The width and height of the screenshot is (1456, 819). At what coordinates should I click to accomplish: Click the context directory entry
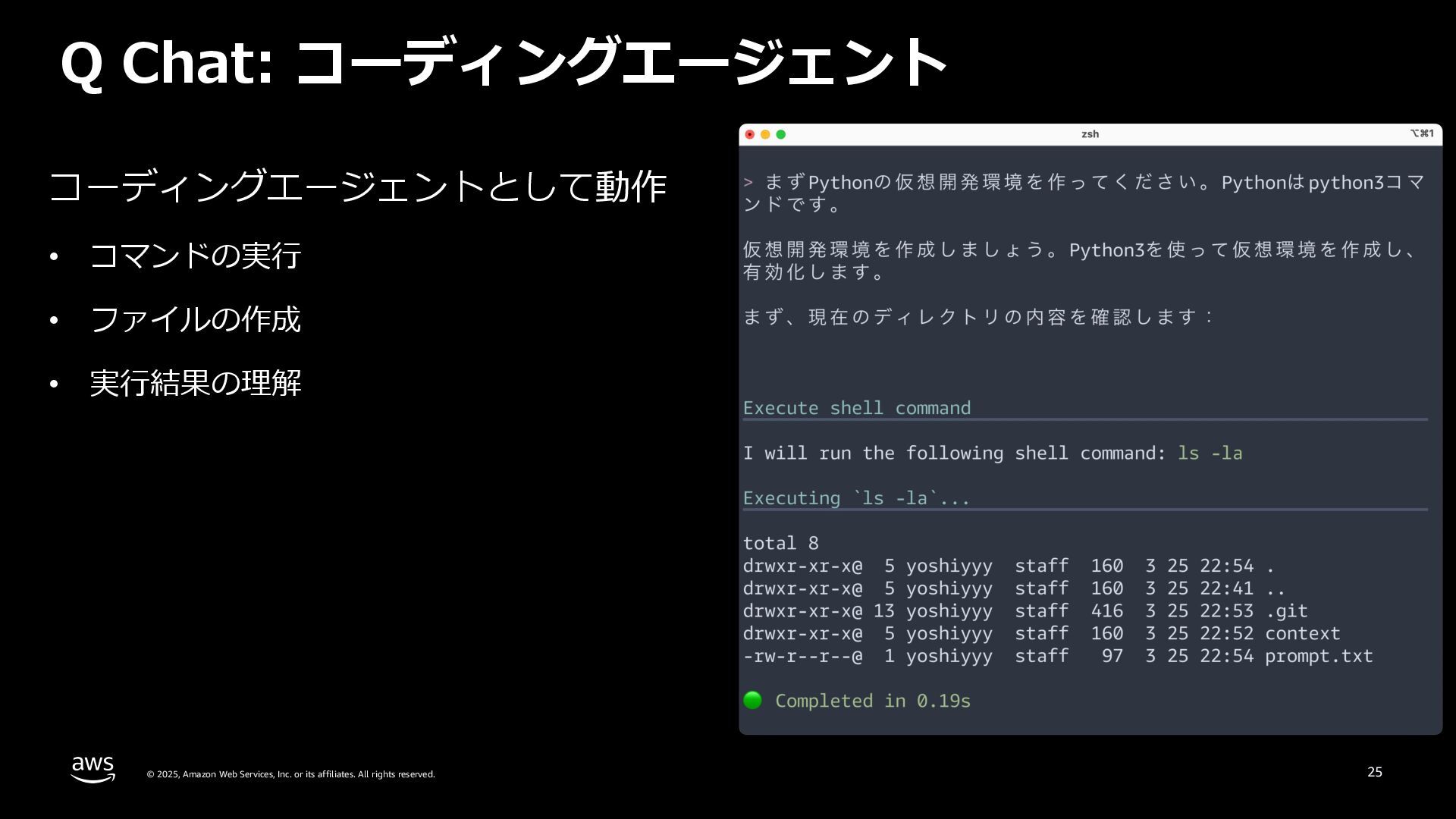coord(1302,633)
